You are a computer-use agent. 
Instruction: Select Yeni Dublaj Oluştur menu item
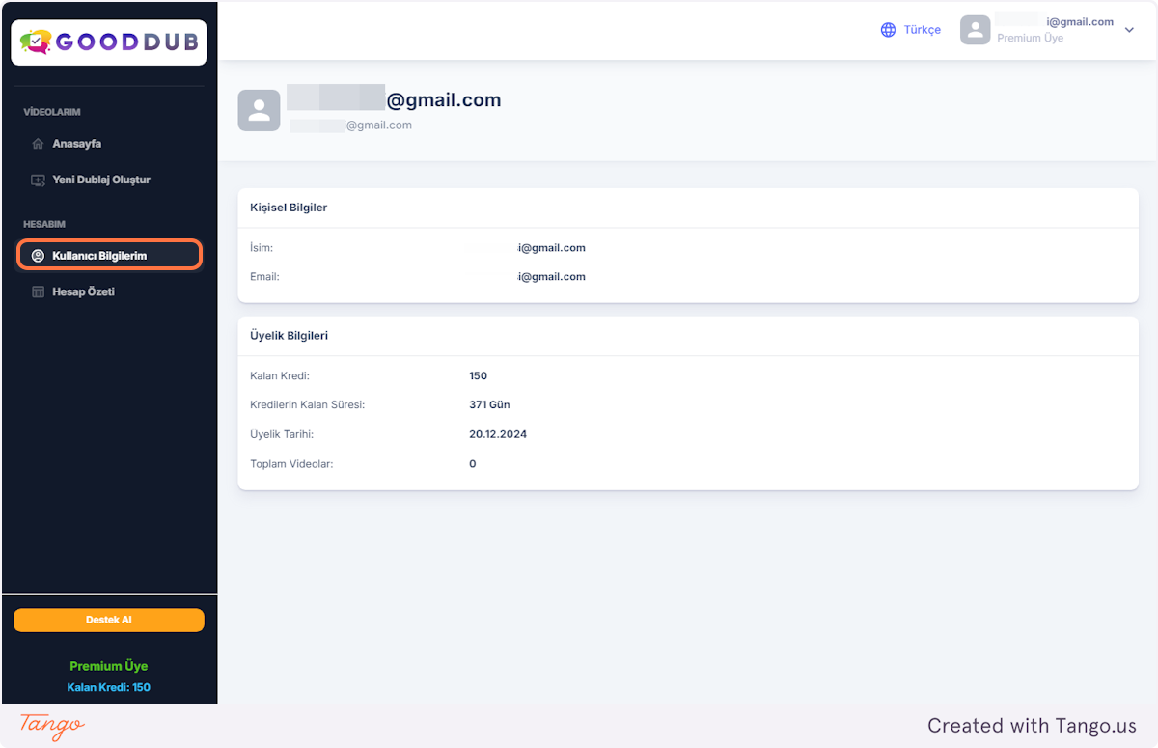click(x=101, y=180)
